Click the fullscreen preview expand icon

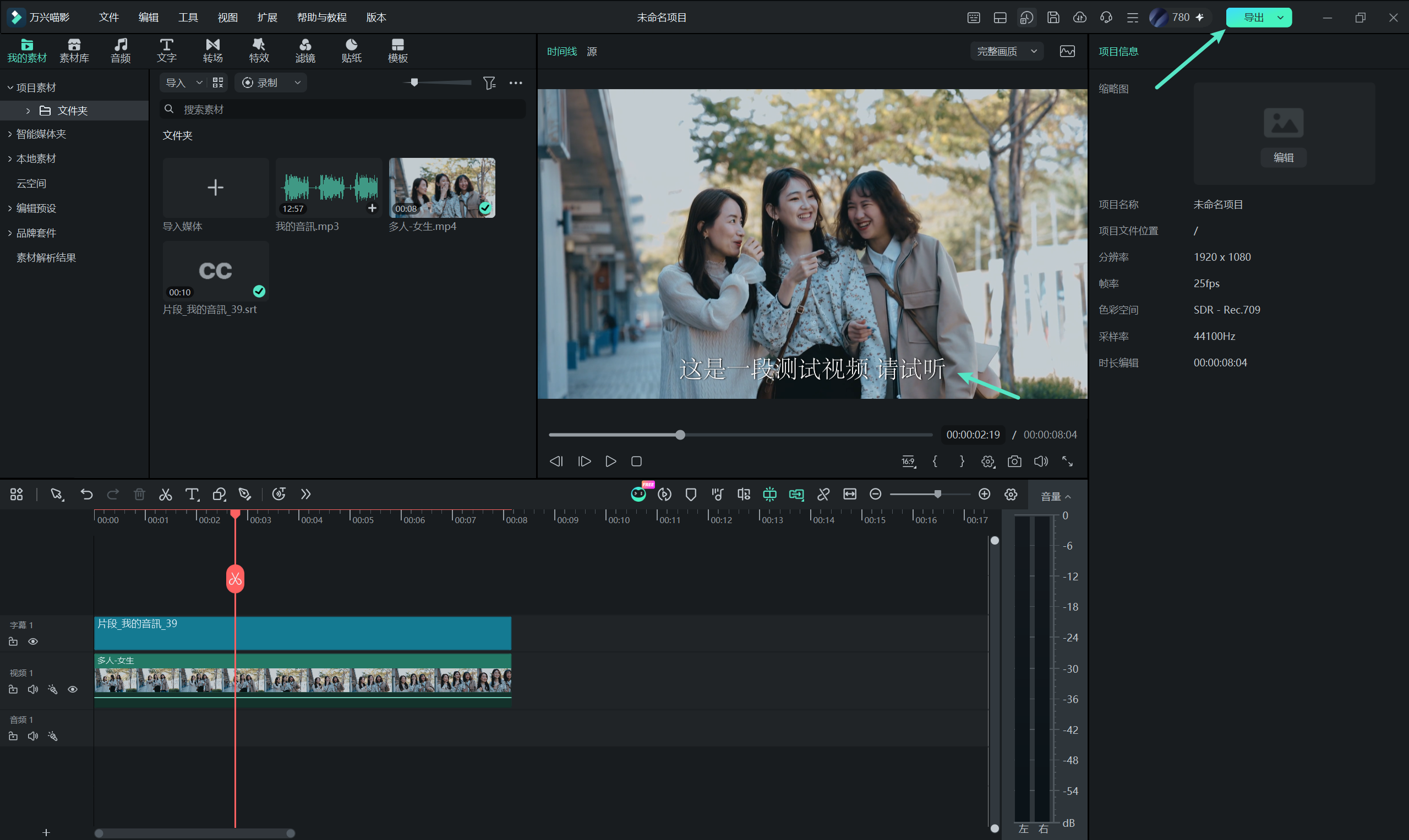[1068, 462]
